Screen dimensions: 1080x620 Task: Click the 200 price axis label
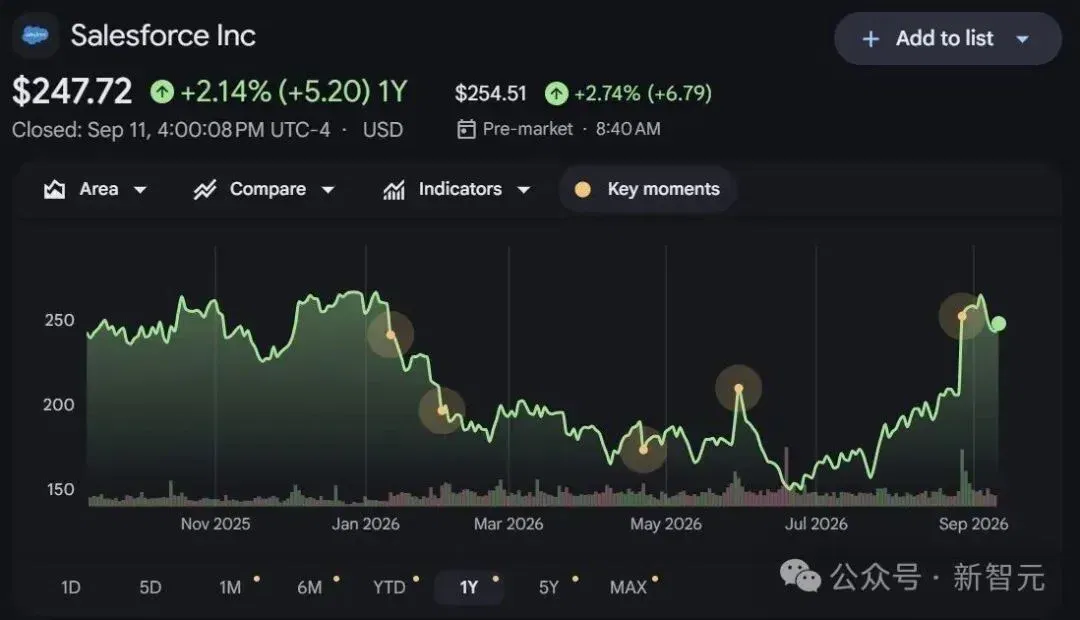[x=59, y=404]
